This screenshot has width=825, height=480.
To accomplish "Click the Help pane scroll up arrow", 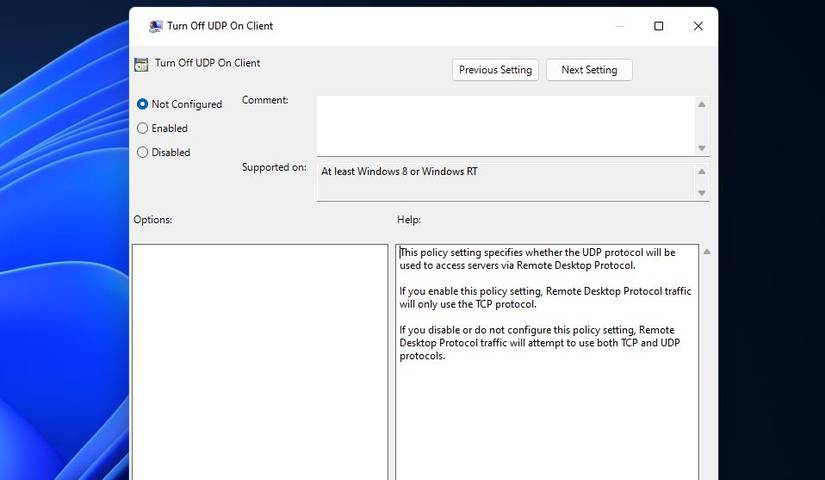I will pos(707,252).
